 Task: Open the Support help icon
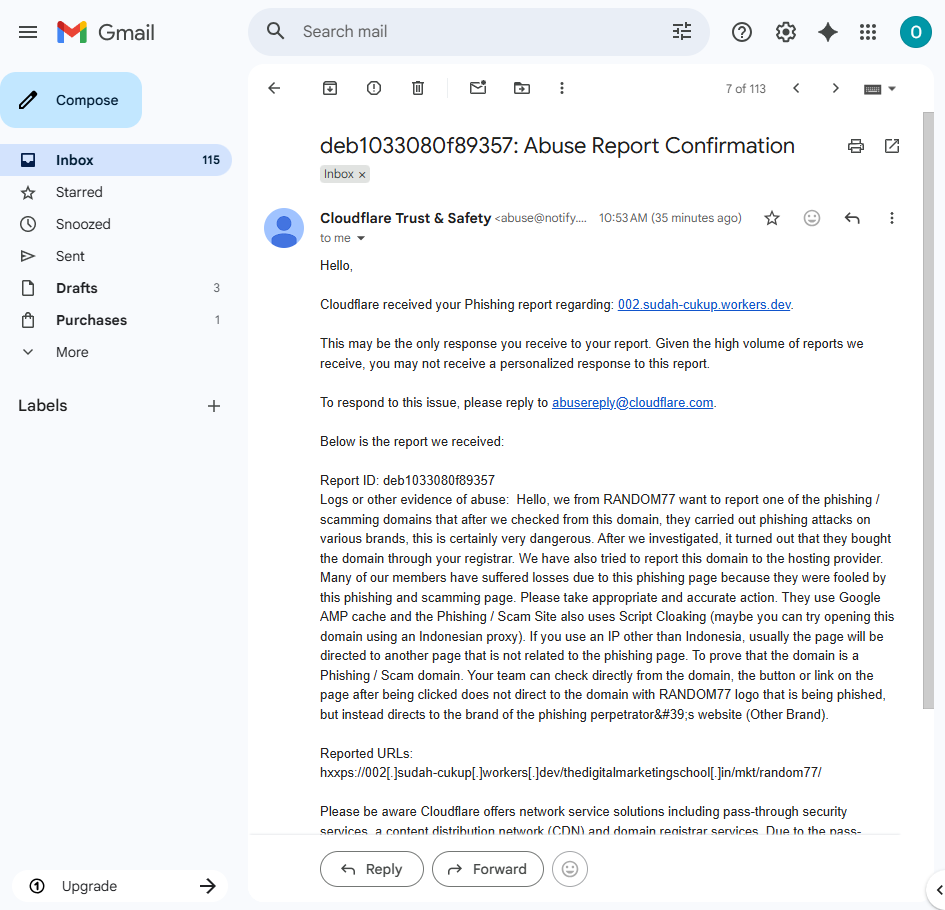741,32
